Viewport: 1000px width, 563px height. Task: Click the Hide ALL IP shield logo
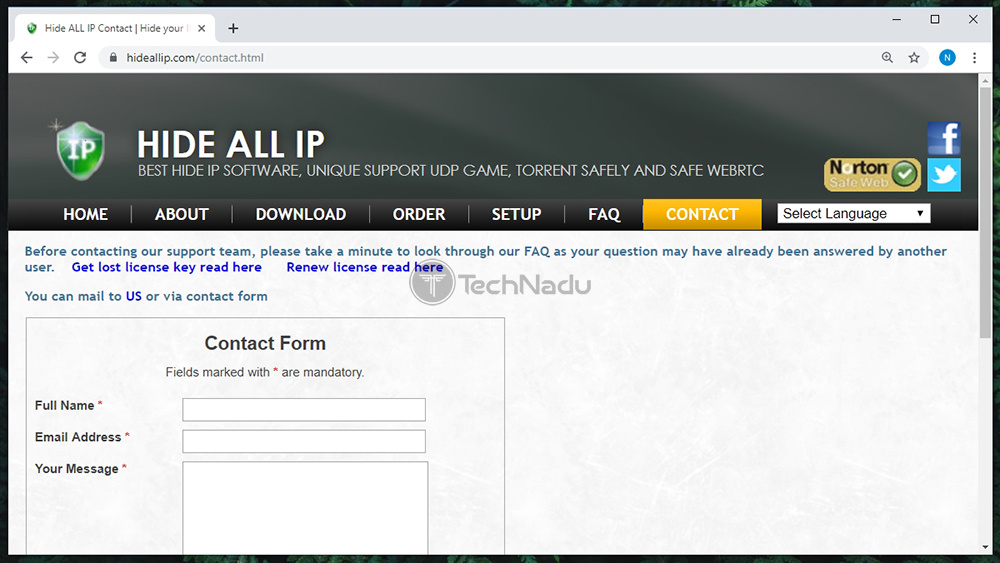(x=80, y=151)
